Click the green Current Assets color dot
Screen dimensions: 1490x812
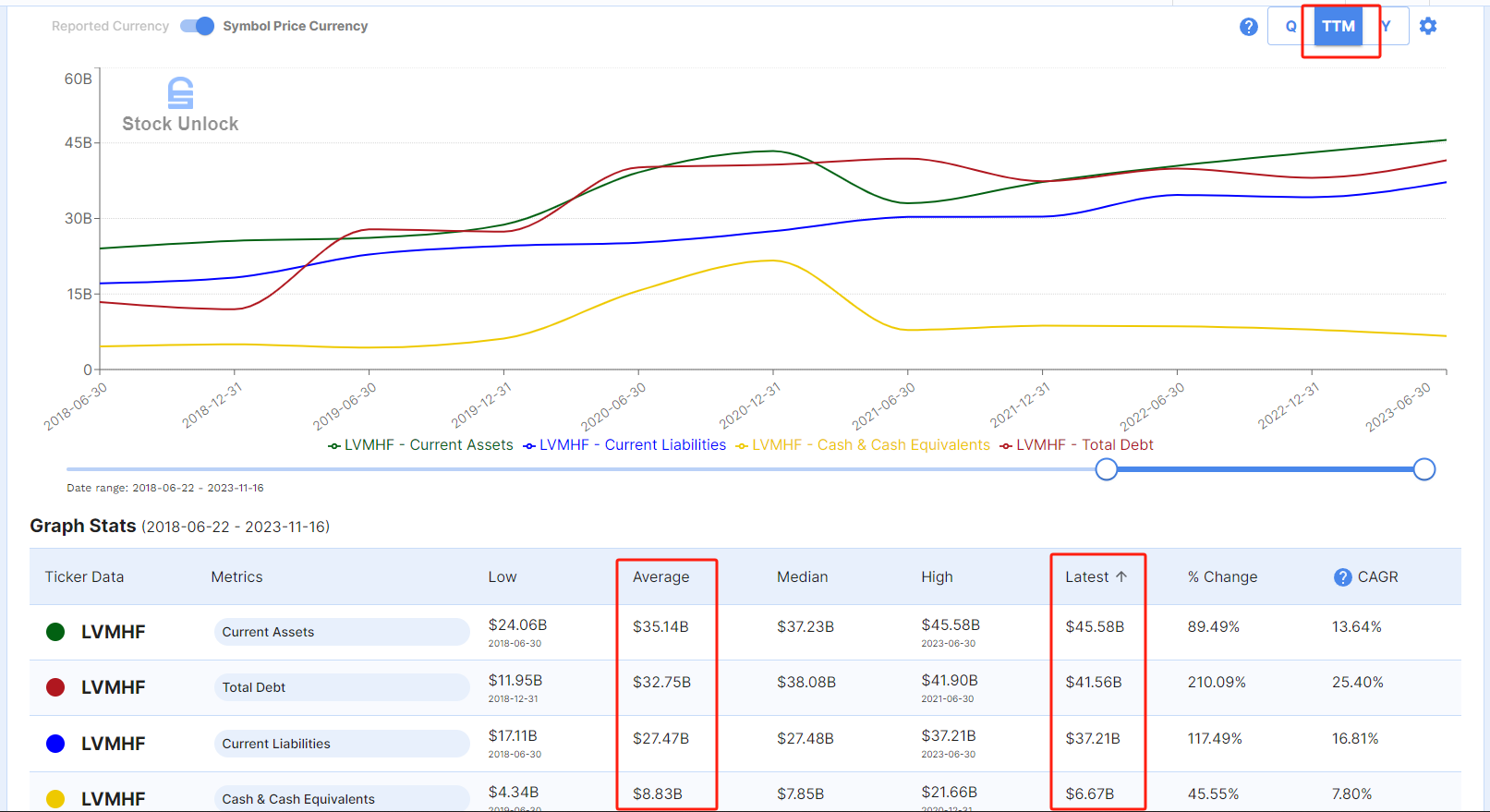(x=55, y=632)
